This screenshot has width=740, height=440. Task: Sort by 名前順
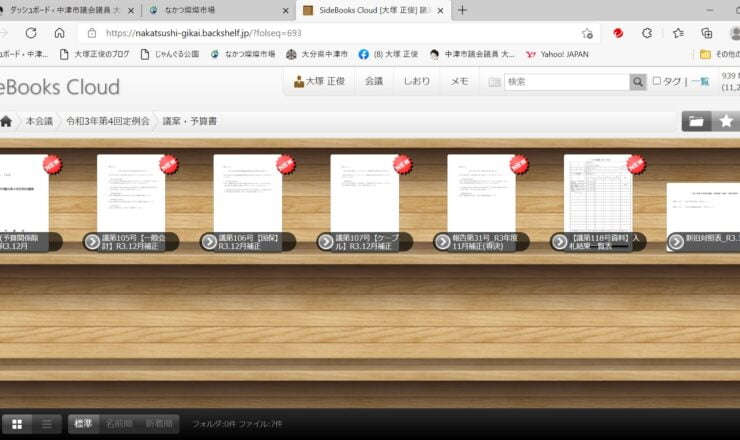coord(119,424)
